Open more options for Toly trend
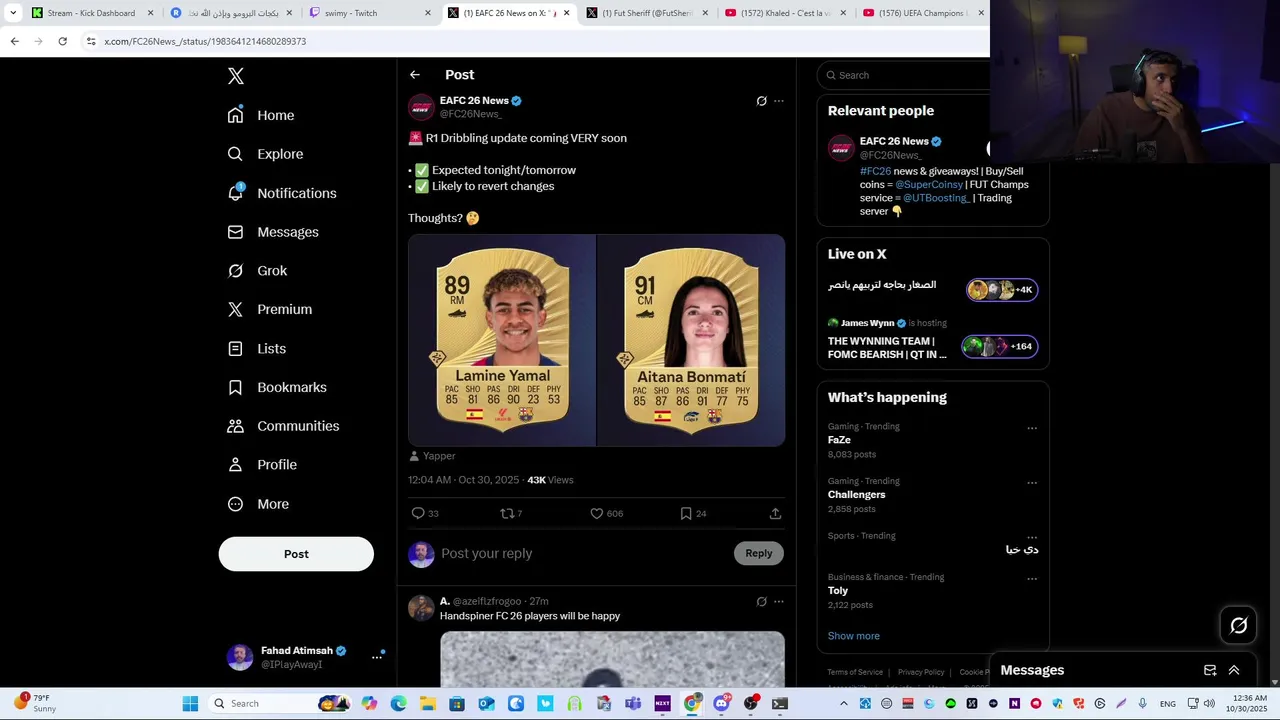The image size is (1280, 720). pyautogui.click(x=1032, y=578)
